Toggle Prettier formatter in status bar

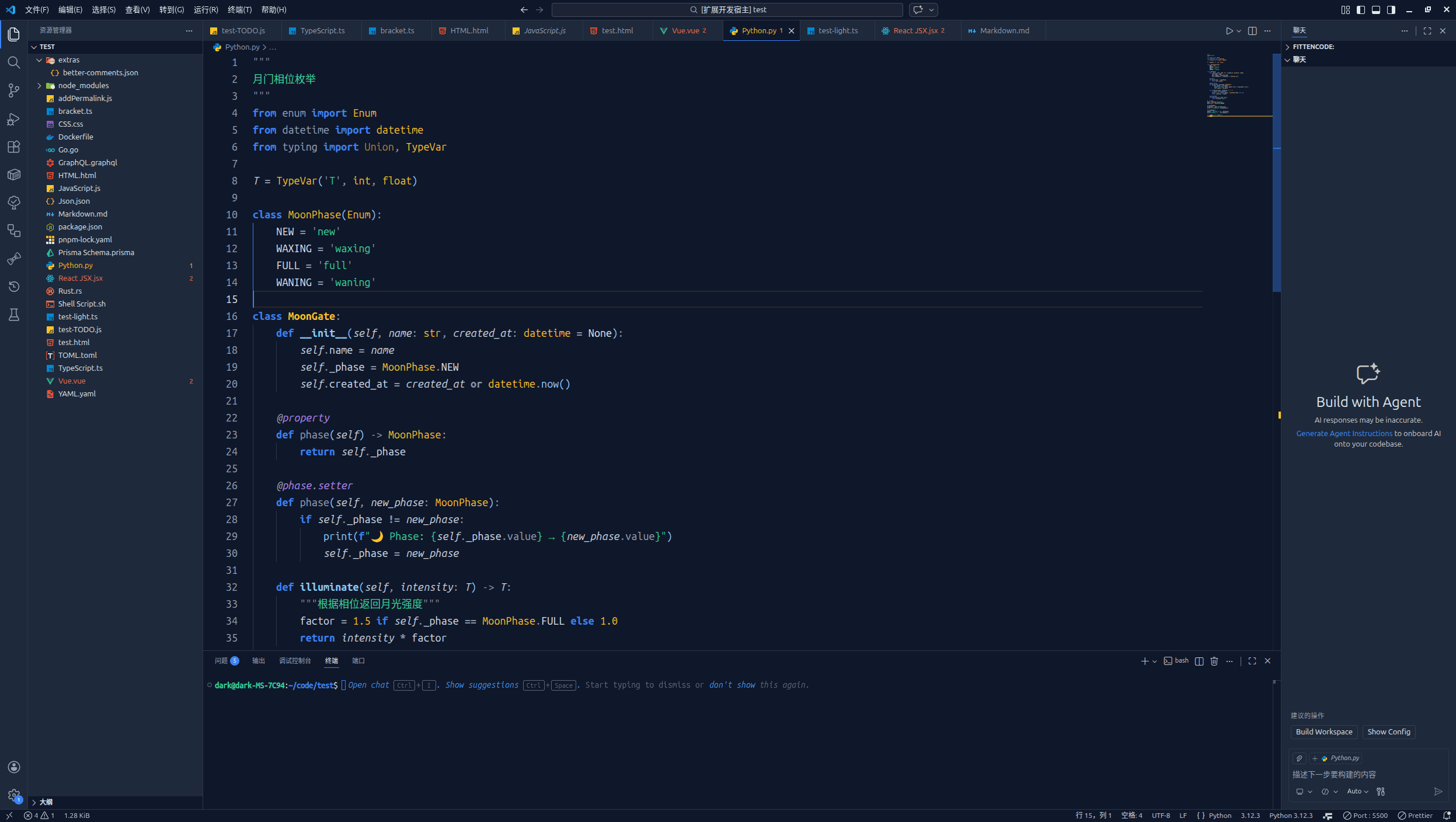tap(1415, 816)
